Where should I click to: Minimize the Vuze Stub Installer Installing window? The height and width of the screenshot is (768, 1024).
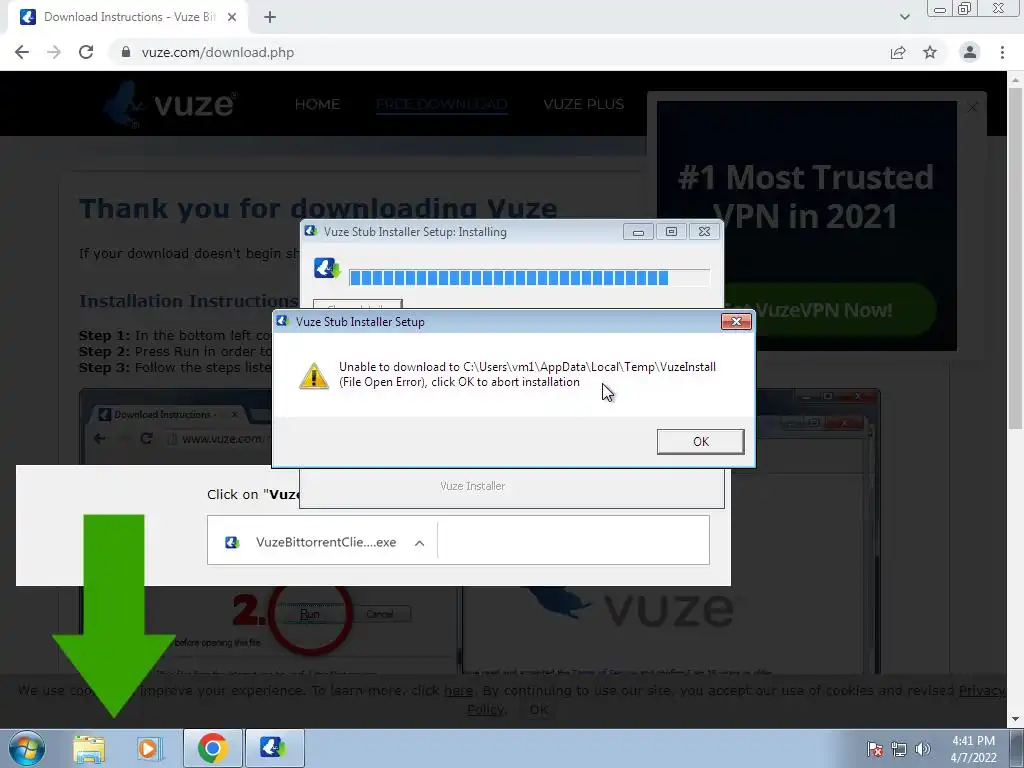tap(638, 232)
